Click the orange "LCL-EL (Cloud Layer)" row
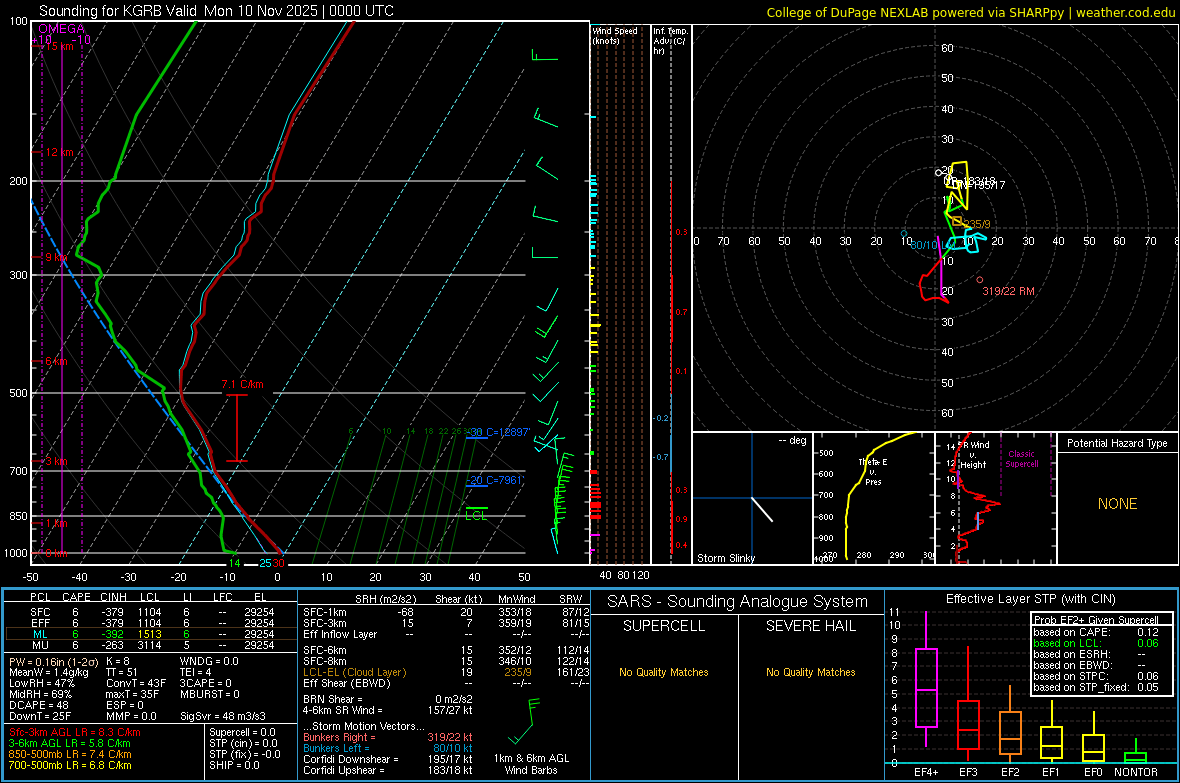The height and width of the screenshot is (783, 1180). (x=354, y=672)
